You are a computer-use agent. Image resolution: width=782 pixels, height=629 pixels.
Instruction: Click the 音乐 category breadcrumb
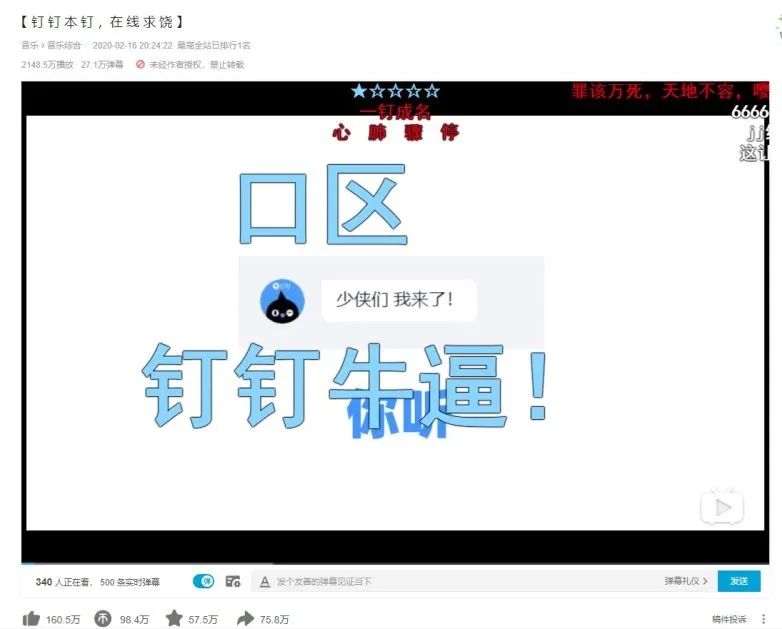point(29,45)
